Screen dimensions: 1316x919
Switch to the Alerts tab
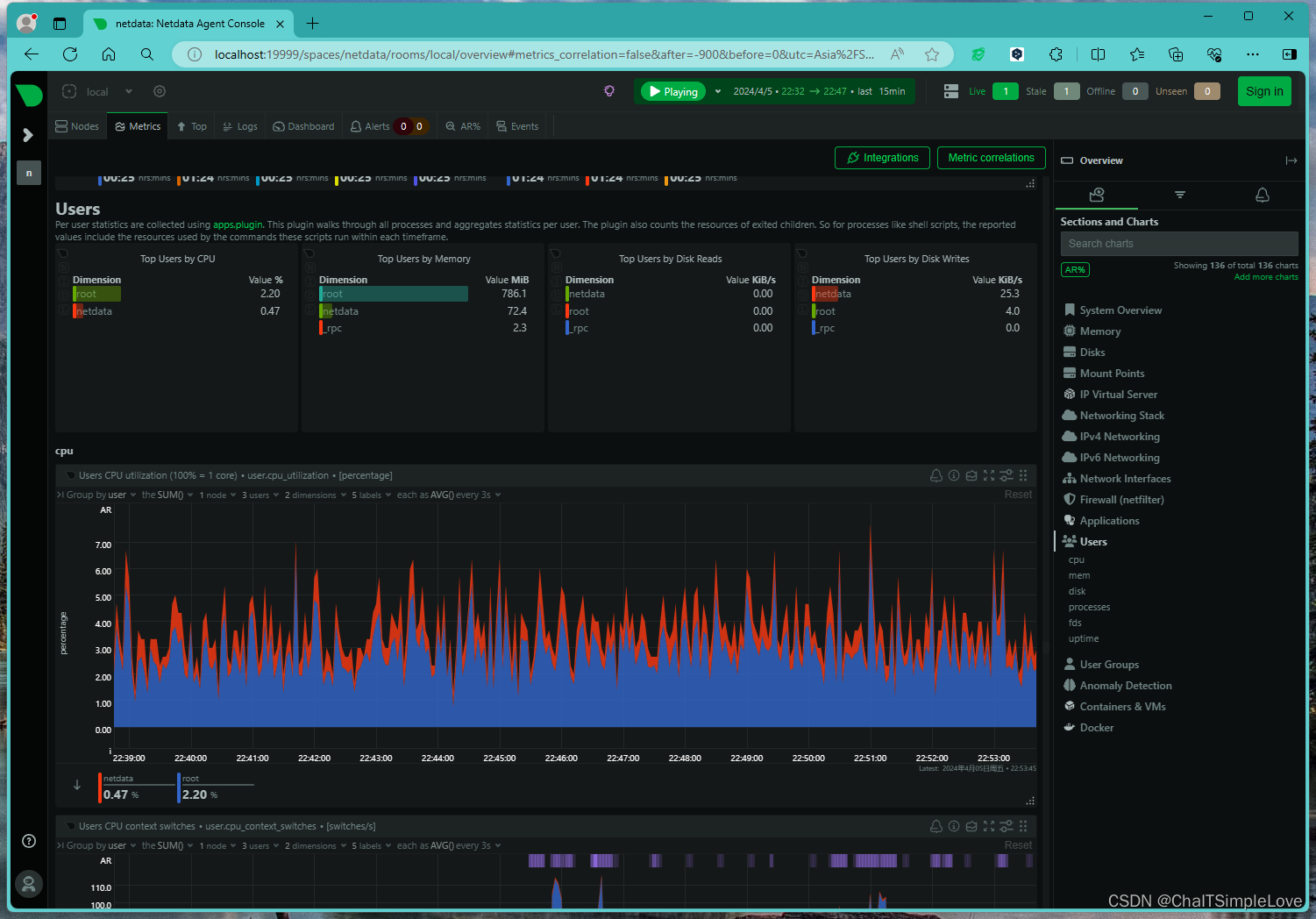(388, 126)
